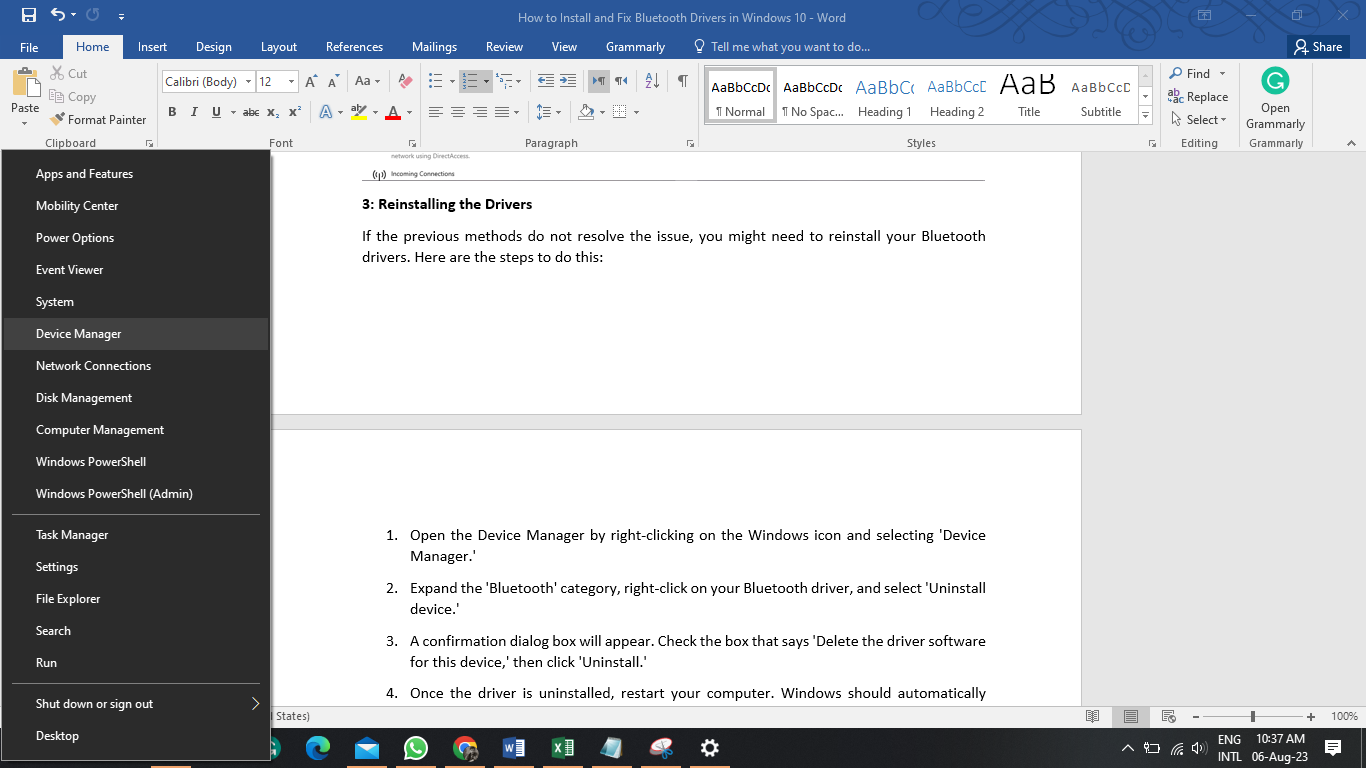Decrease font size with Shrink Font
Image resolution: width=1366 pixels, height=768 pixels.
[x=333, y=81]
